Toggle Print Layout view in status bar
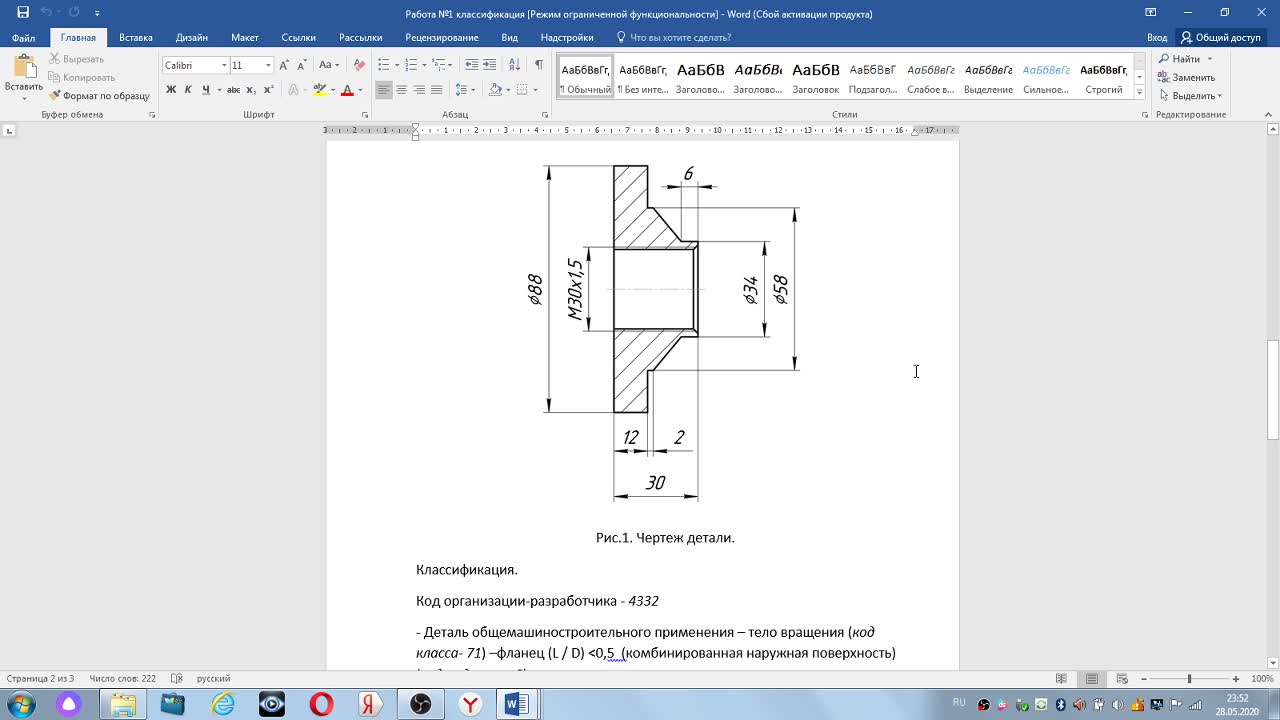Viewport: 1280px width, 720px height. (1092, 679)
